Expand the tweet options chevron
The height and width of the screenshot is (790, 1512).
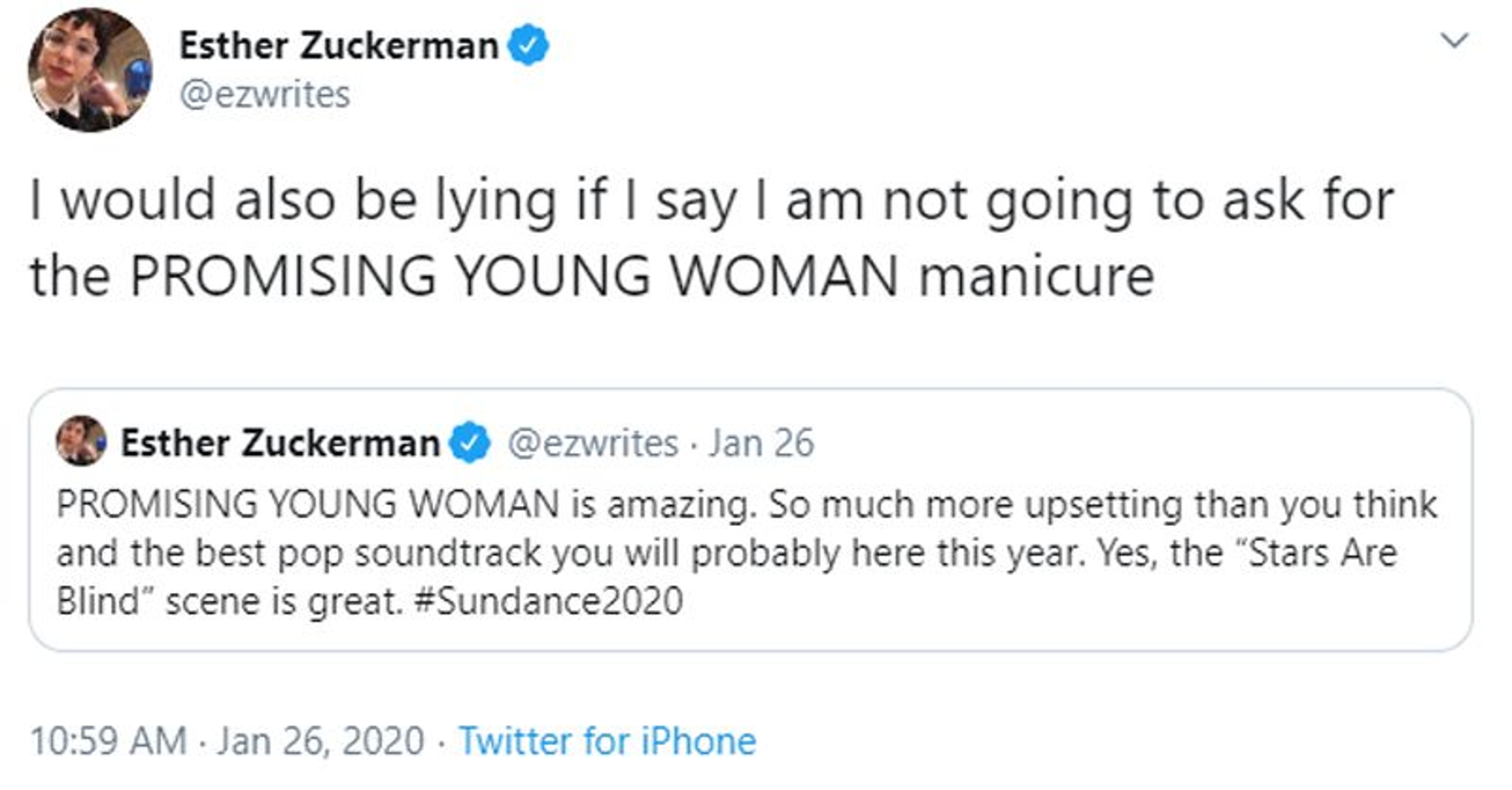[1455, 41]
